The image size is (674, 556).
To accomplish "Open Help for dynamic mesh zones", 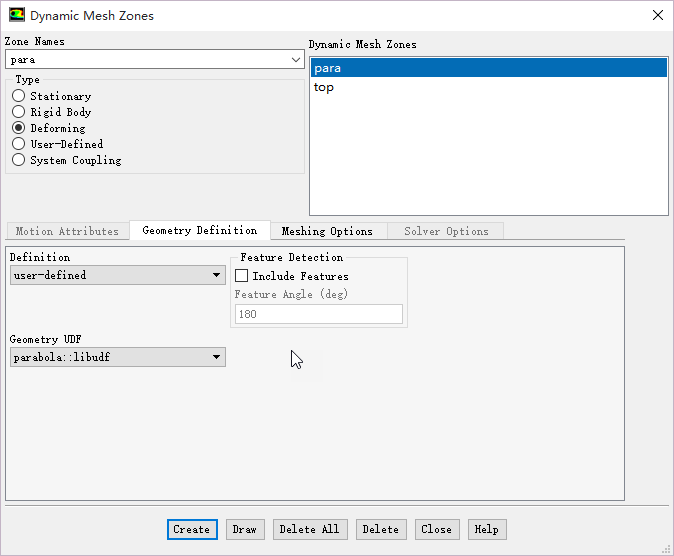I will point(486,529).
